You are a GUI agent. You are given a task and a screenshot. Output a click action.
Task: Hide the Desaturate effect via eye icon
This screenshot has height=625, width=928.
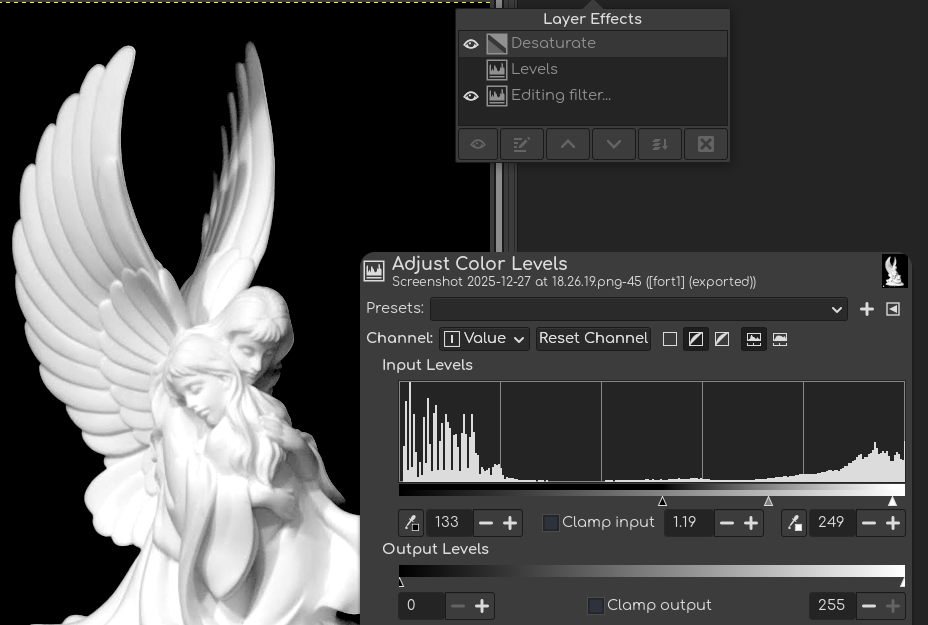point(471,44)
